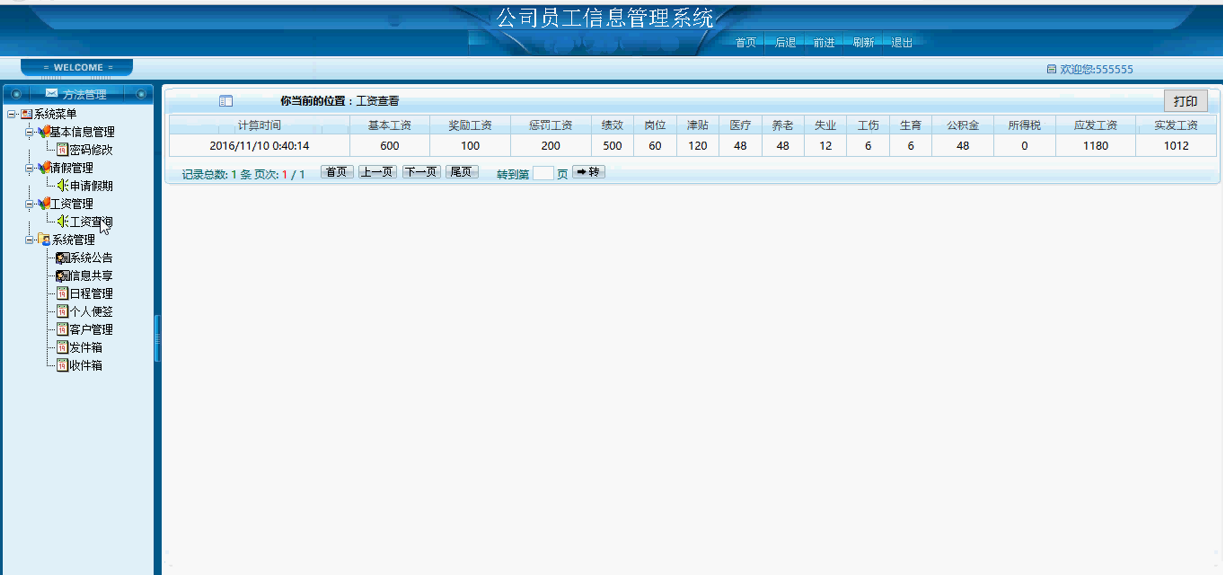This screenshot has width=1223, height=575.
Task: Click 后退 in top navigation
Action: coord(785,43)
